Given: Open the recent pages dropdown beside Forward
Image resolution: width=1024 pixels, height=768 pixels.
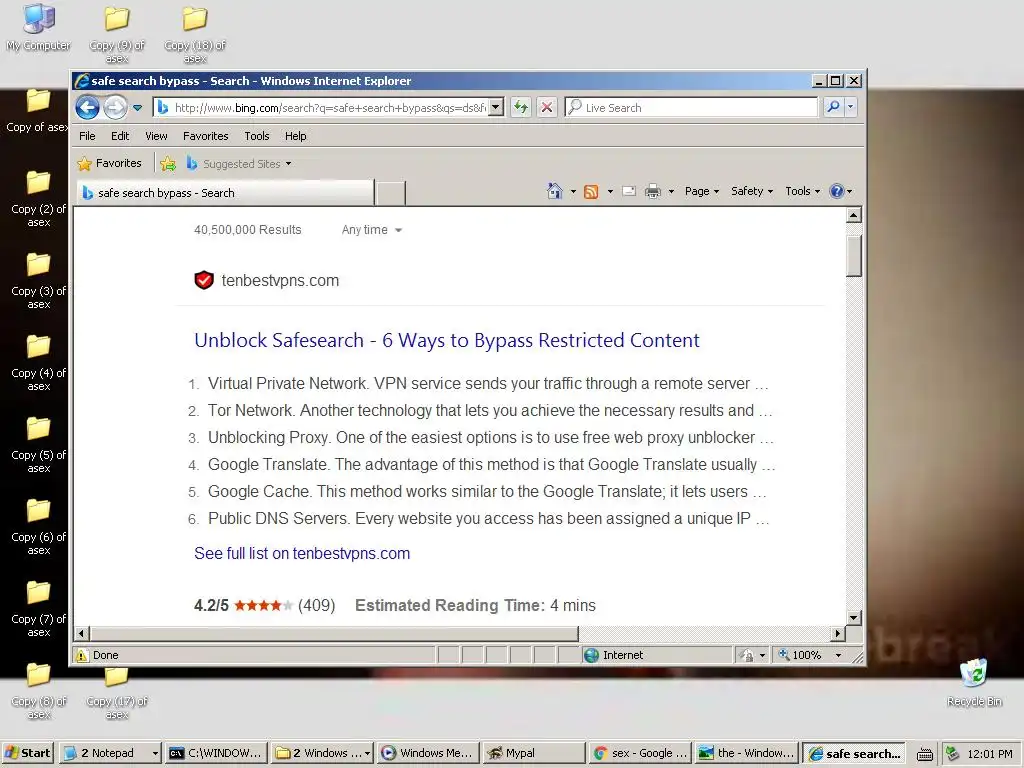Looking at the screenshot, I should (137, 108).
